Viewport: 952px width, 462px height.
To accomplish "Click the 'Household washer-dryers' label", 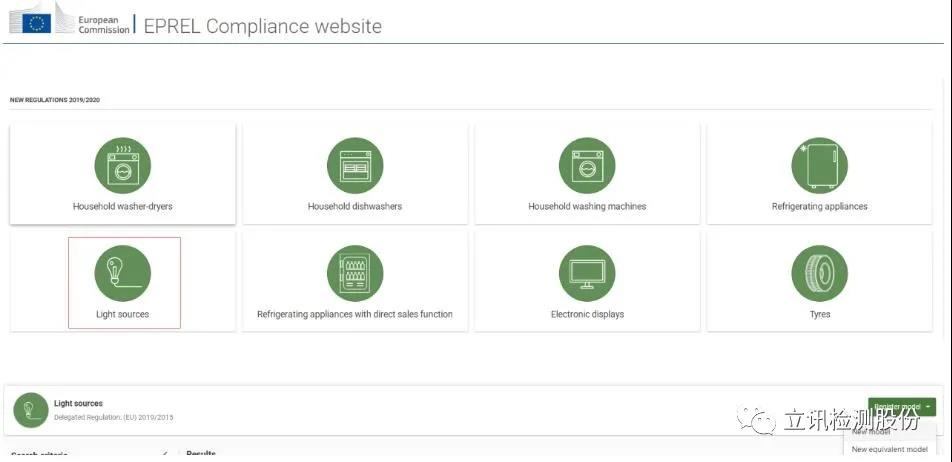I will pos(123,206).
